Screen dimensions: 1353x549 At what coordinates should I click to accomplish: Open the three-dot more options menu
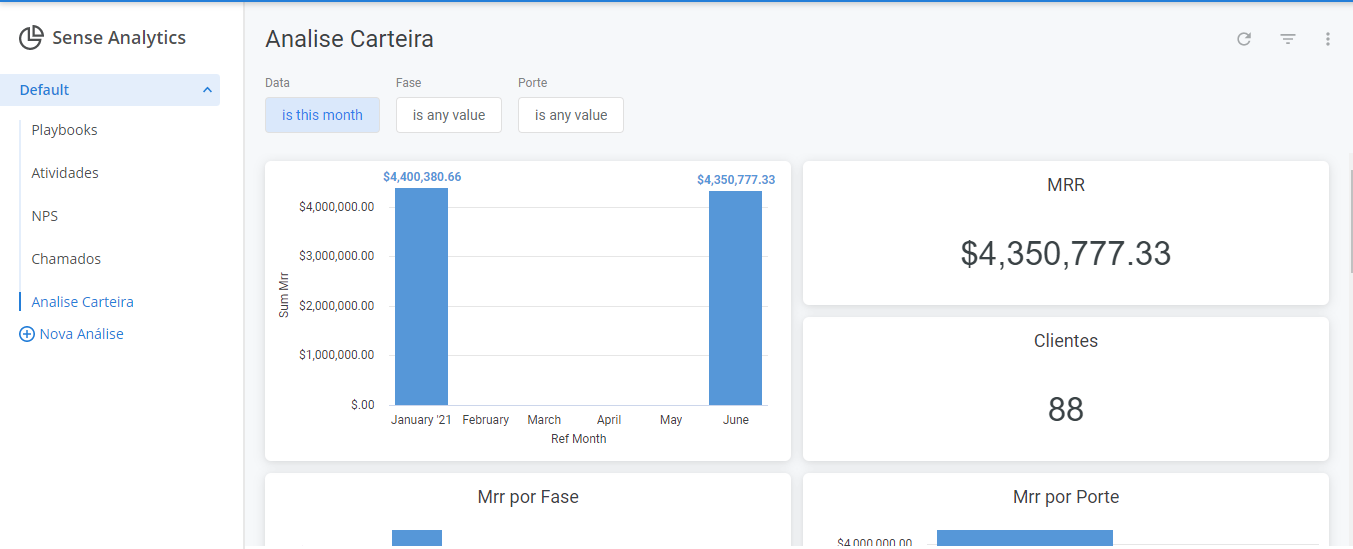1328,39
